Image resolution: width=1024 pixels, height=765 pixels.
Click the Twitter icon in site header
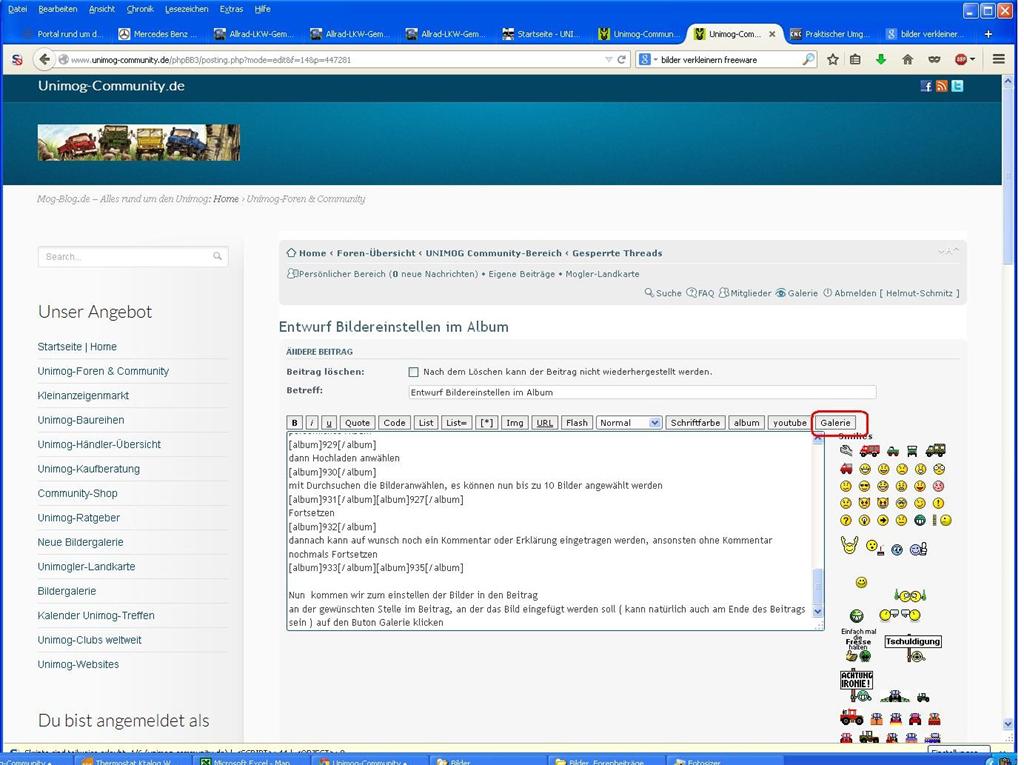coord(957,87)
